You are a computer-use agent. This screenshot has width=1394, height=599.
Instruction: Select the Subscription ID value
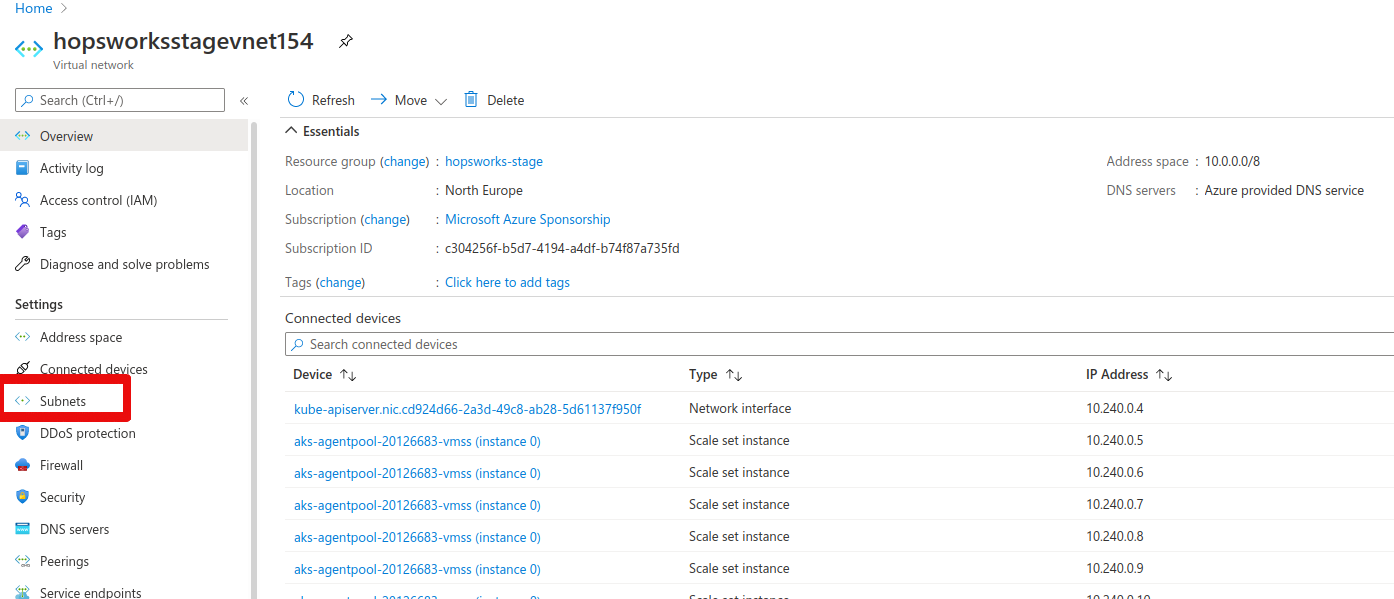point(562,248)
